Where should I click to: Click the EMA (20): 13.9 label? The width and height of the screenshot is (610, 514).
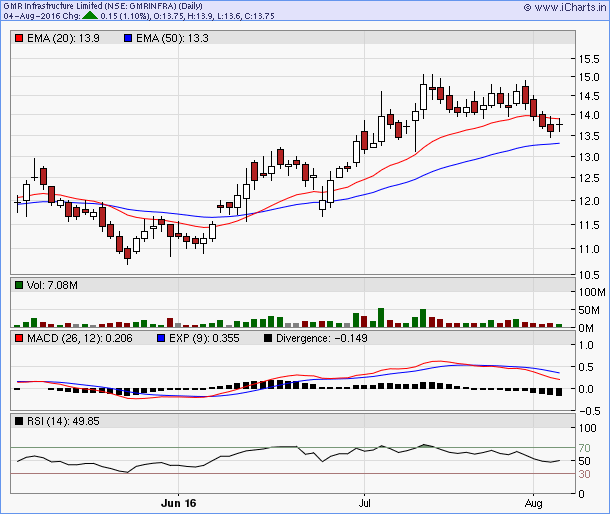pyautogui.click(x=63, y=38)
